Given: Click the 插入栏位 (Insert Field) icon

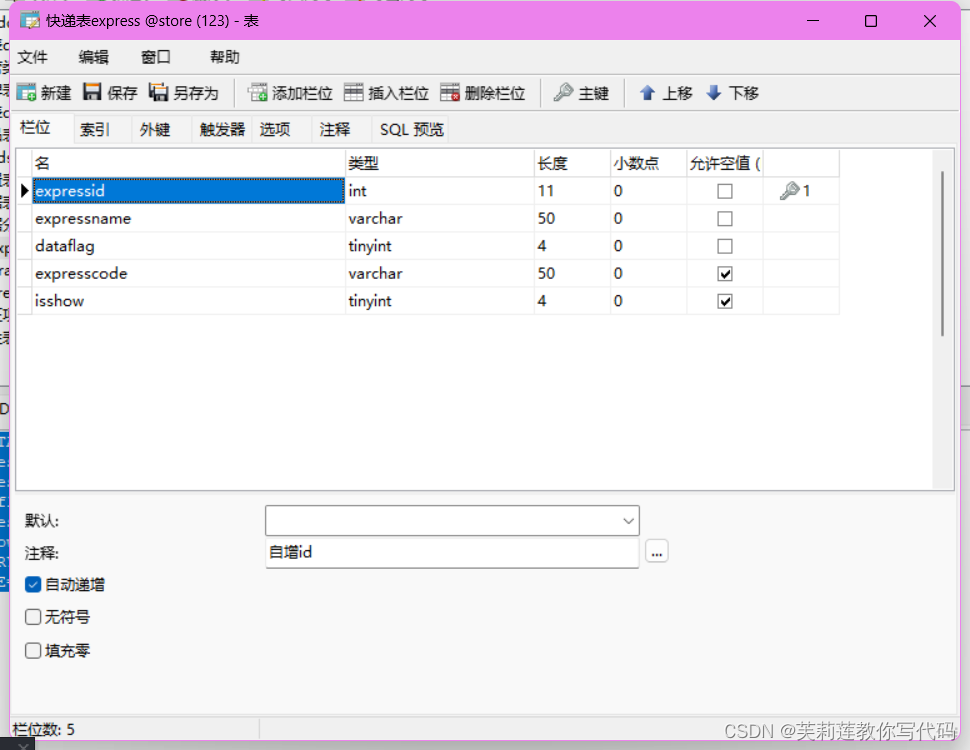Looking at the screenshot, I should pos(354,92).
